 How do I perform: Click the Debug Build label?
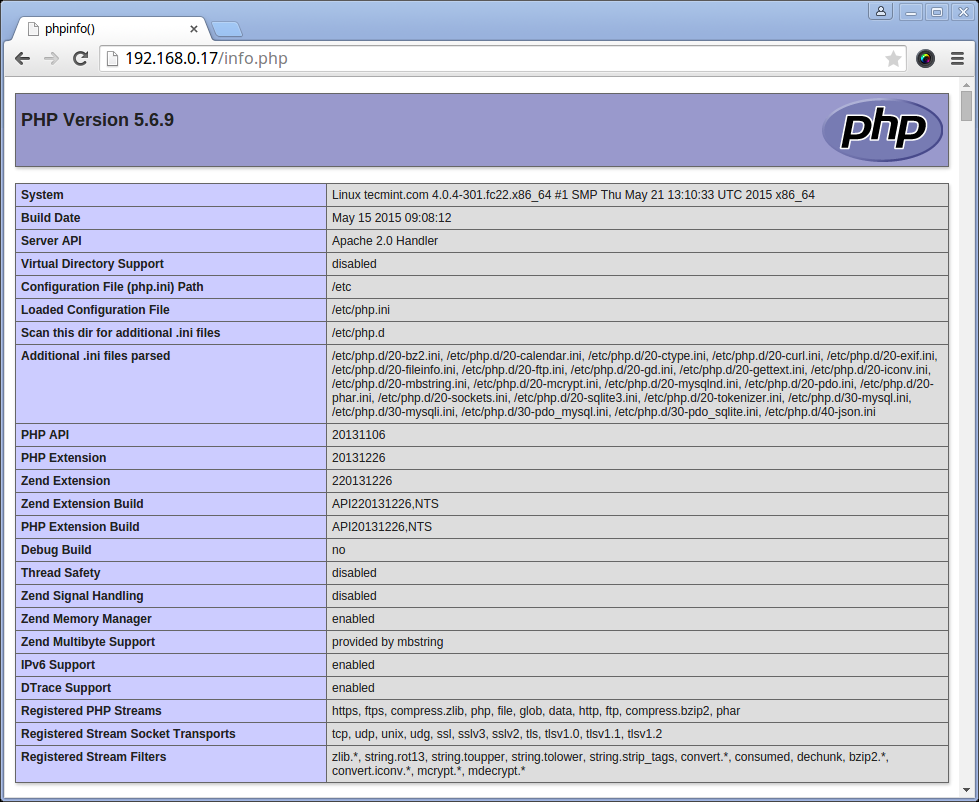coord(56,550)
